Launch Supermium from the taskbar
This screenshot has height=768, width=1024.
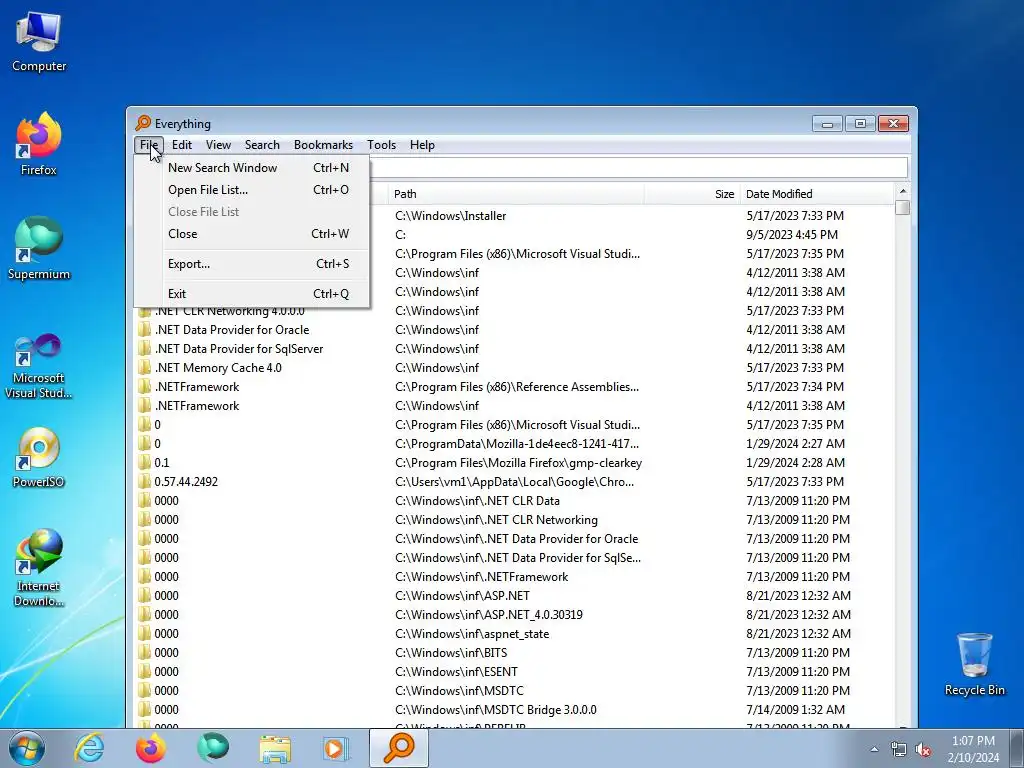point(213,748)
